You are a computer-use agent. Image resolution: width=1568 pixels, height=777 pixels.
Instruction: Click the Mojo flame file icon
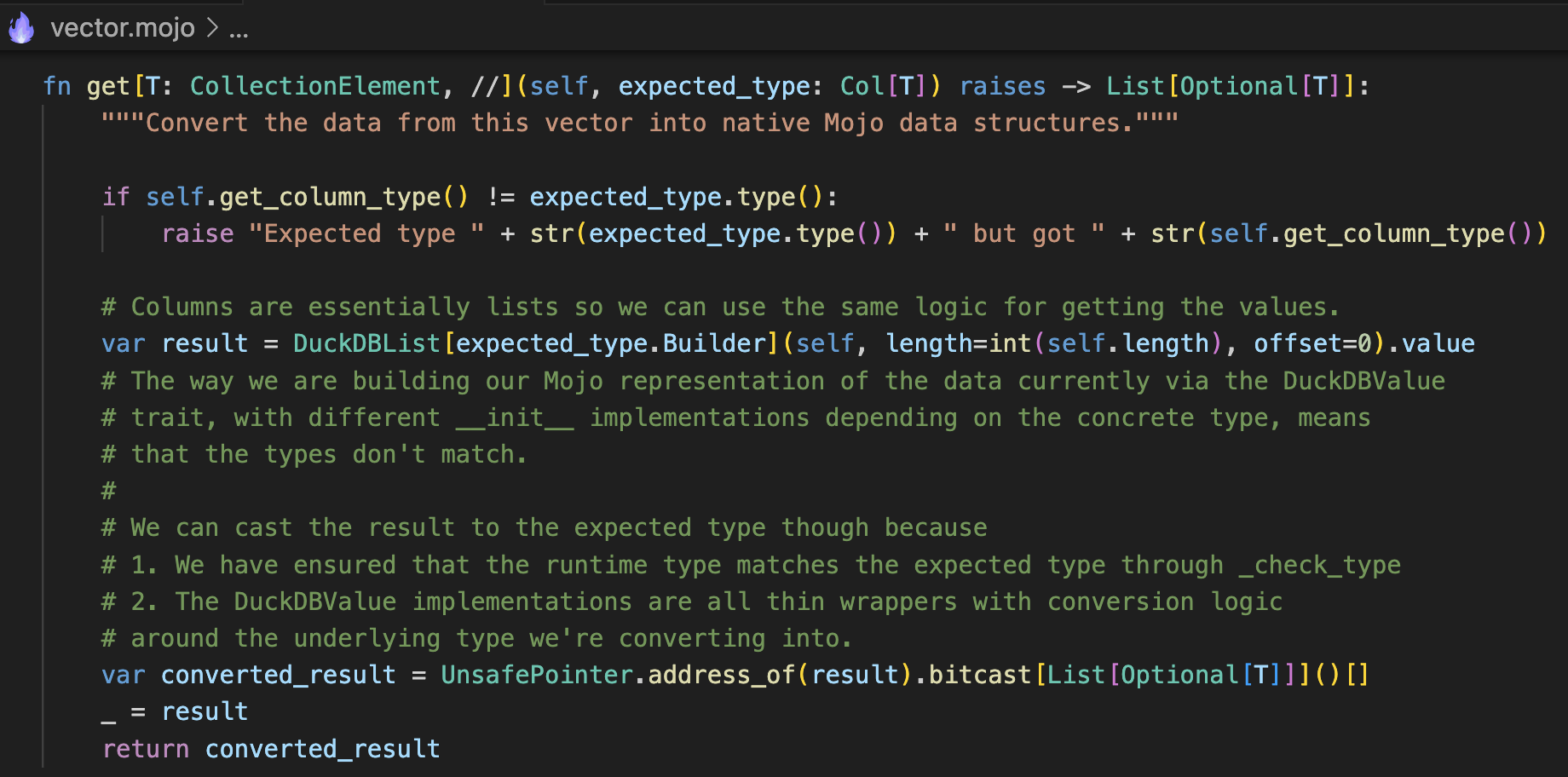click(21, 28)
